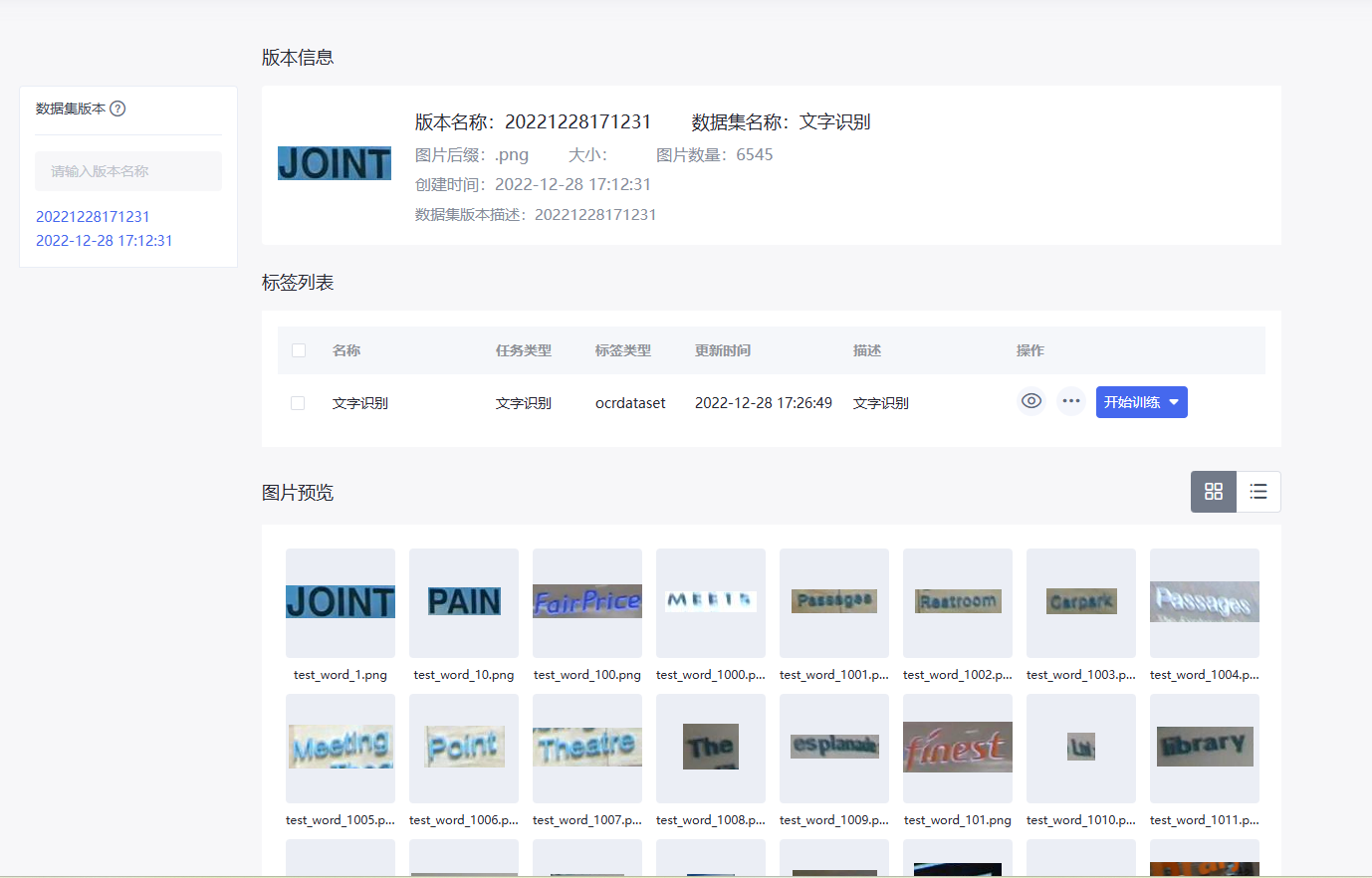Image resolution: width=1372 pixels, height=878 pixels.
Task: Switch to list view of image preview
Action: click(1258, 492)
